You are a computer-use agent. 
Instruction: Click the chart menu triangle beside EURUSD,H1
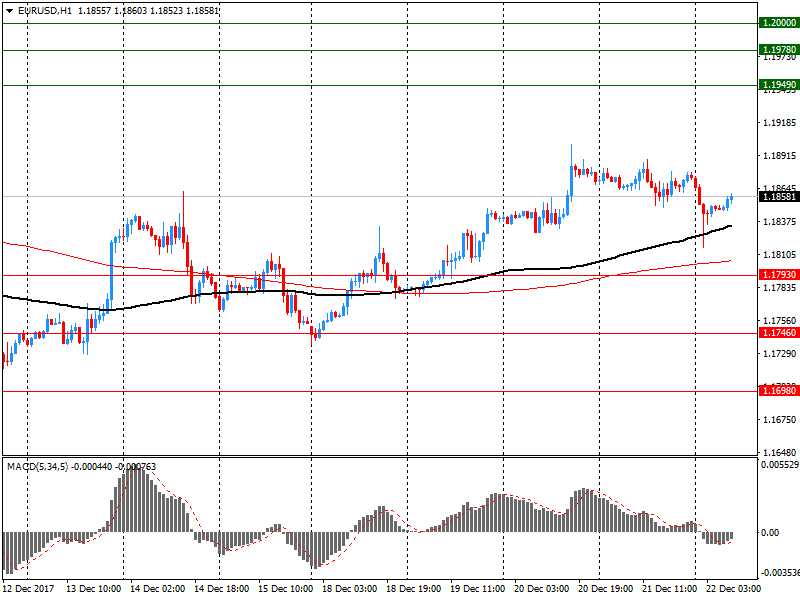[x=9, y=10]
